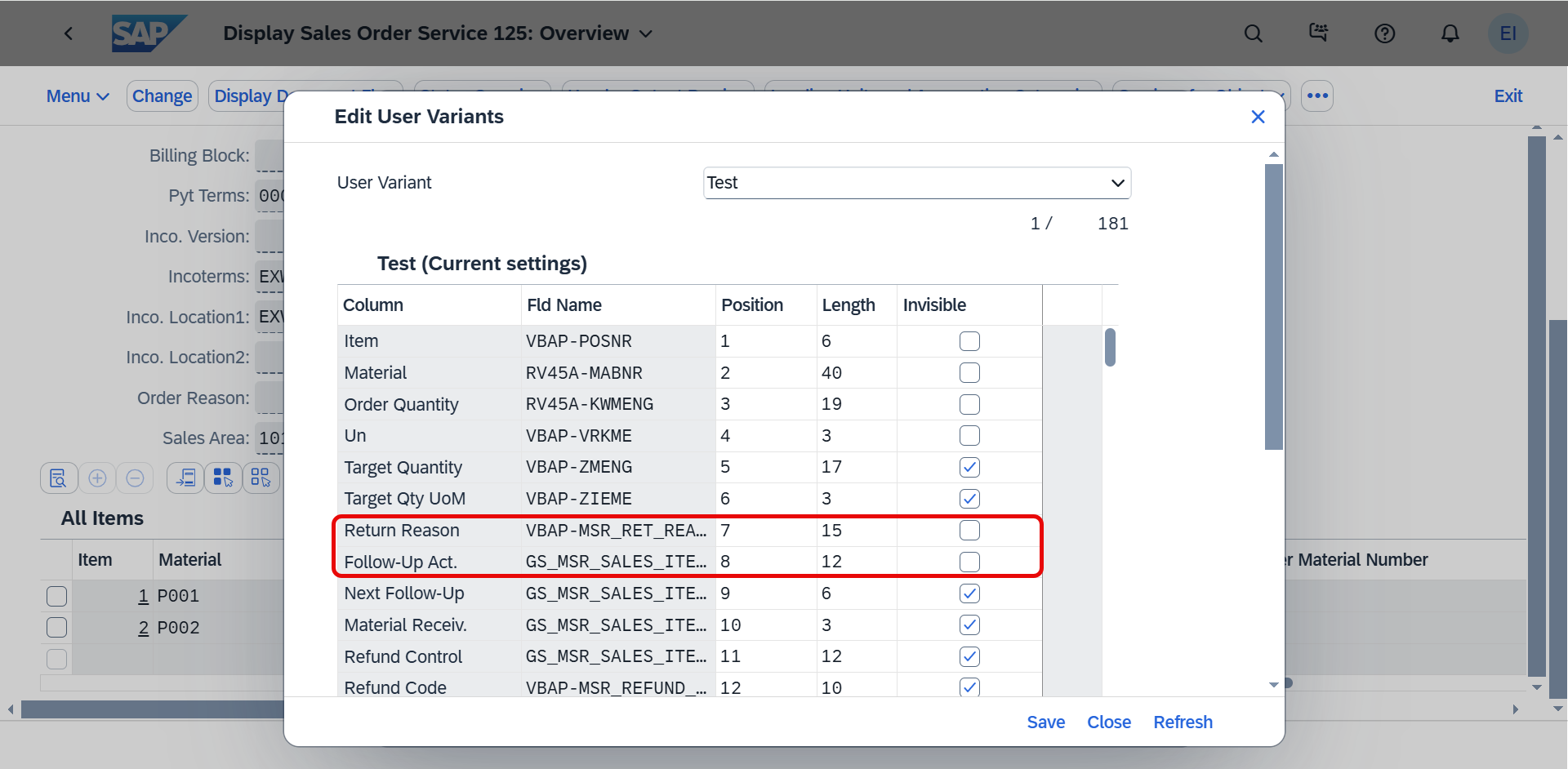Click length value 12 of Follow-Up Act.
The height and width of the screenshot is (769, 1568).
831,562
